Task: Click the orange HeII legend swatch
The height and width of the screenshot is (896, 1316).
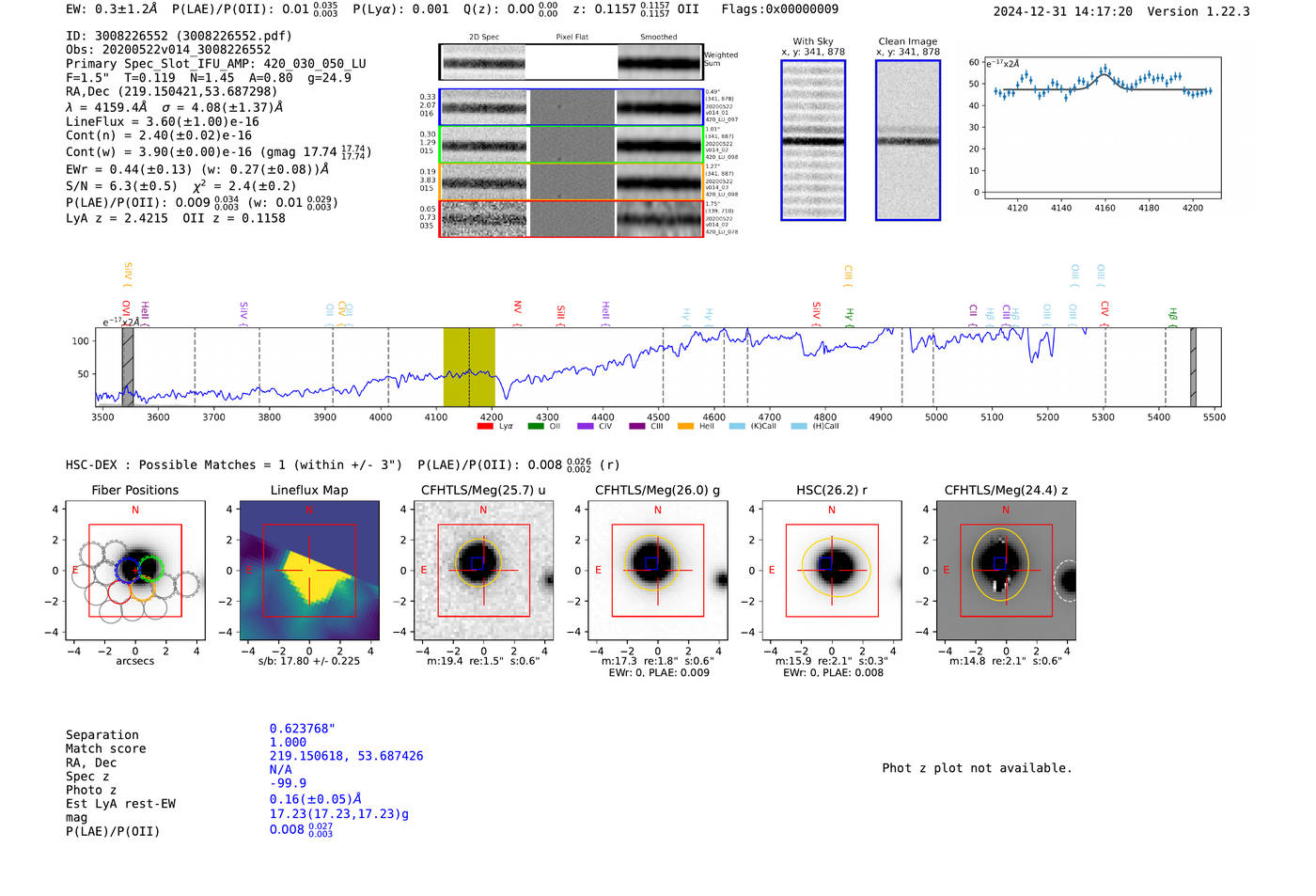Action: 686,427
